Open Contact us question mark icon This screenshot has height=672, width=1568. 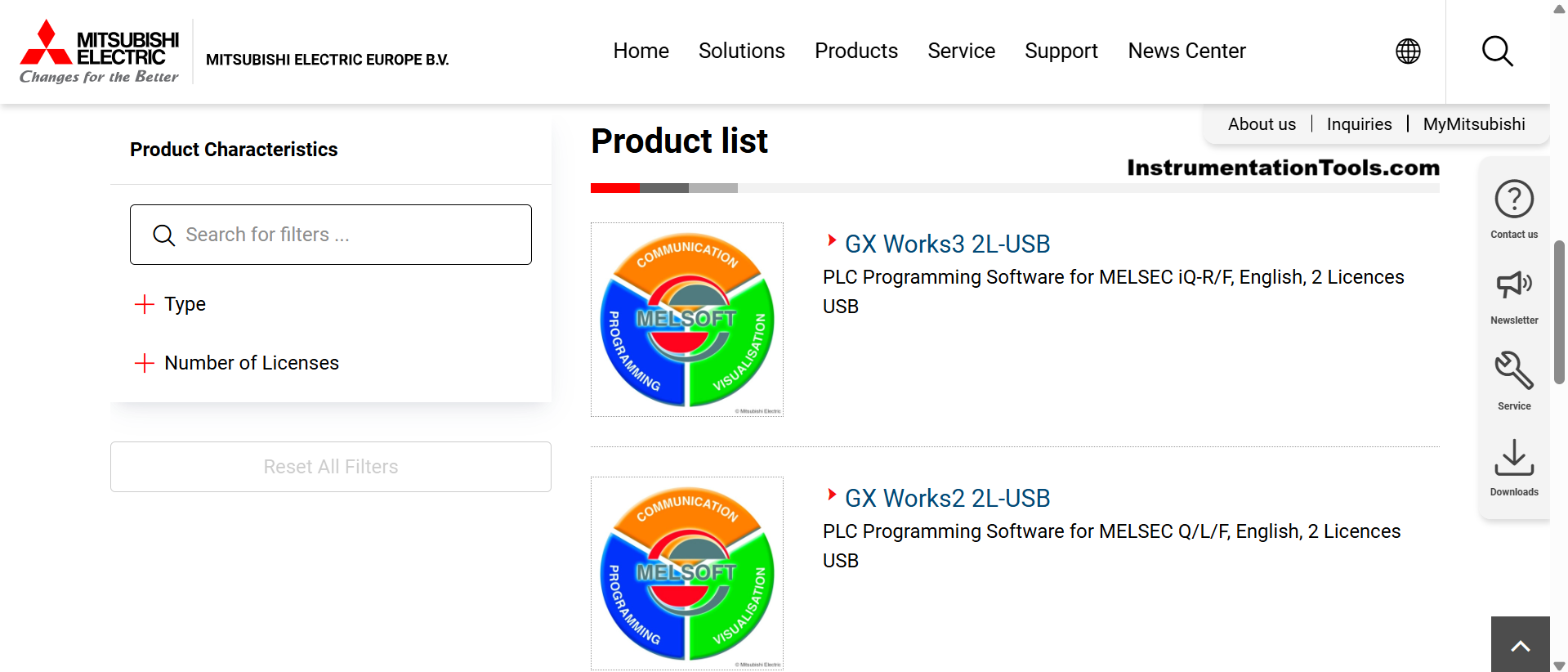pyautogui.click(x=1514, y=199)
